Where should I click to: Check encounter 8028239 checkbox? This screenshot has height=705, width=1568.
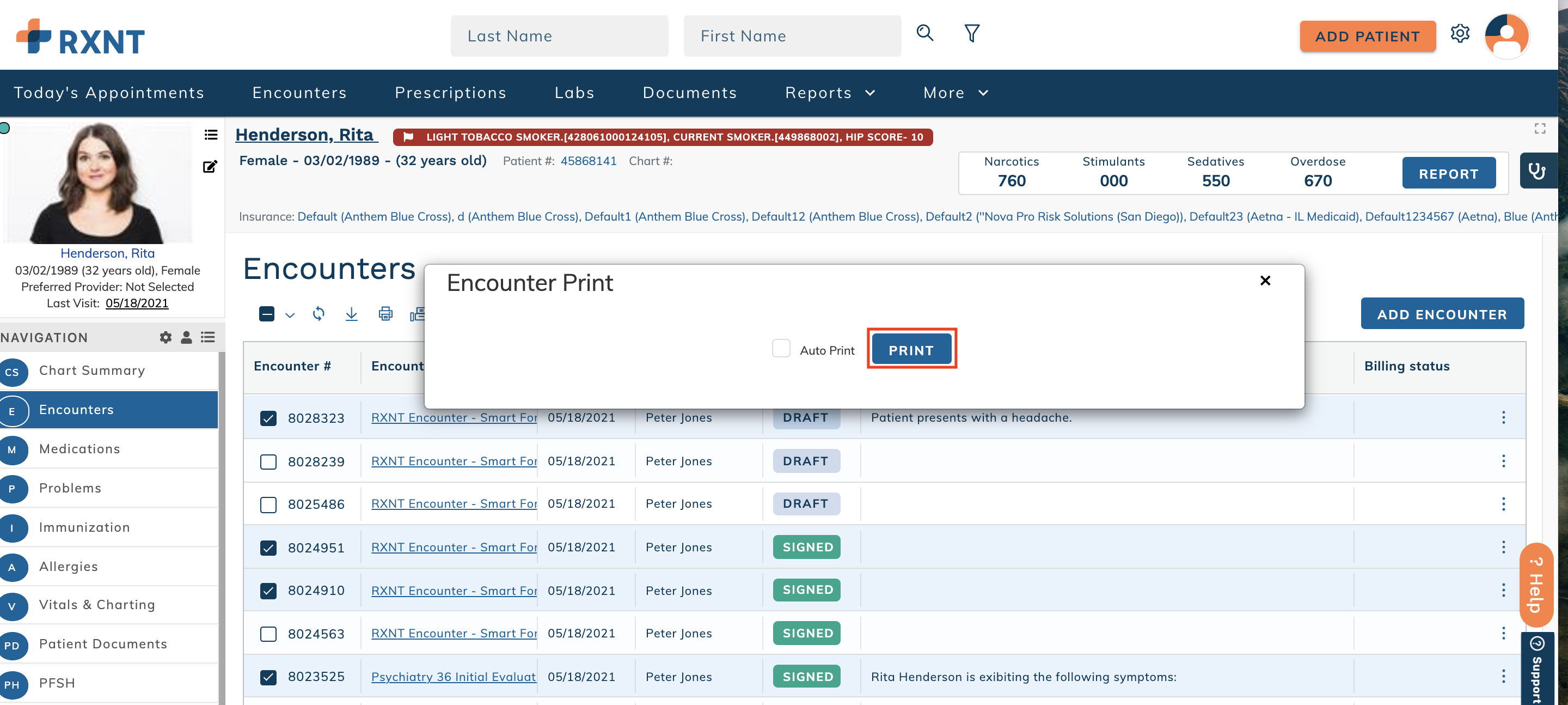pos(268,462)
